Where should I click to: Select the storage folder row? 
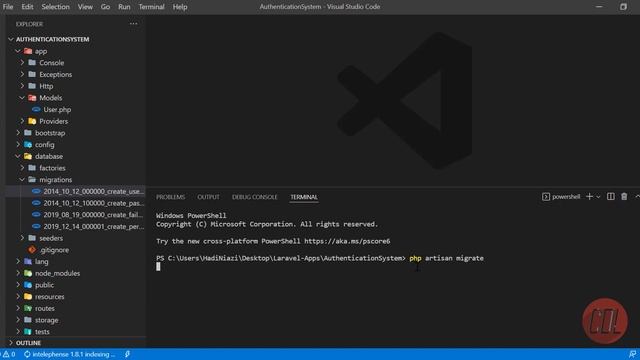76,320
